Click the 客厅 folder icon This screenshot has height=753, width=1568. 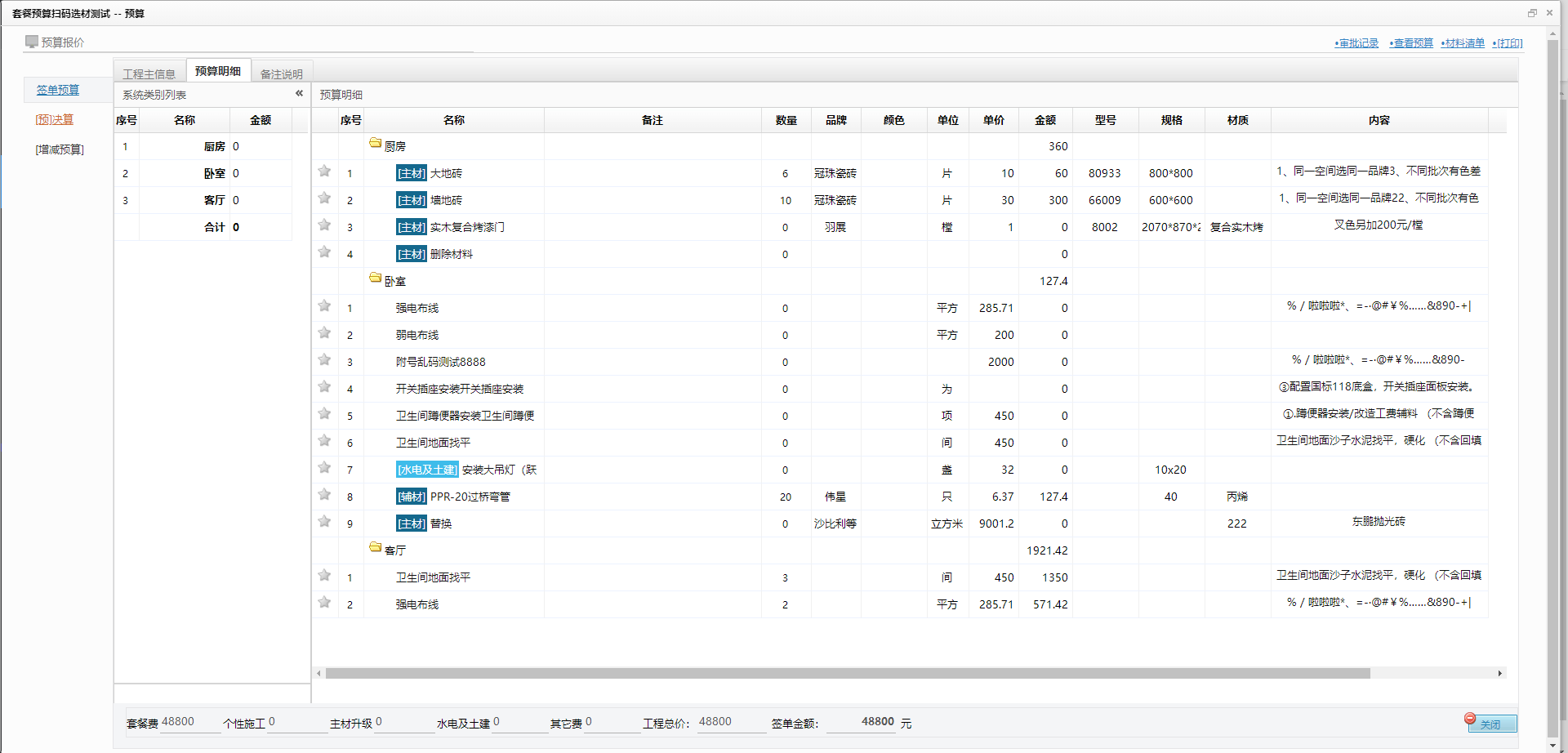click(376, 548)
